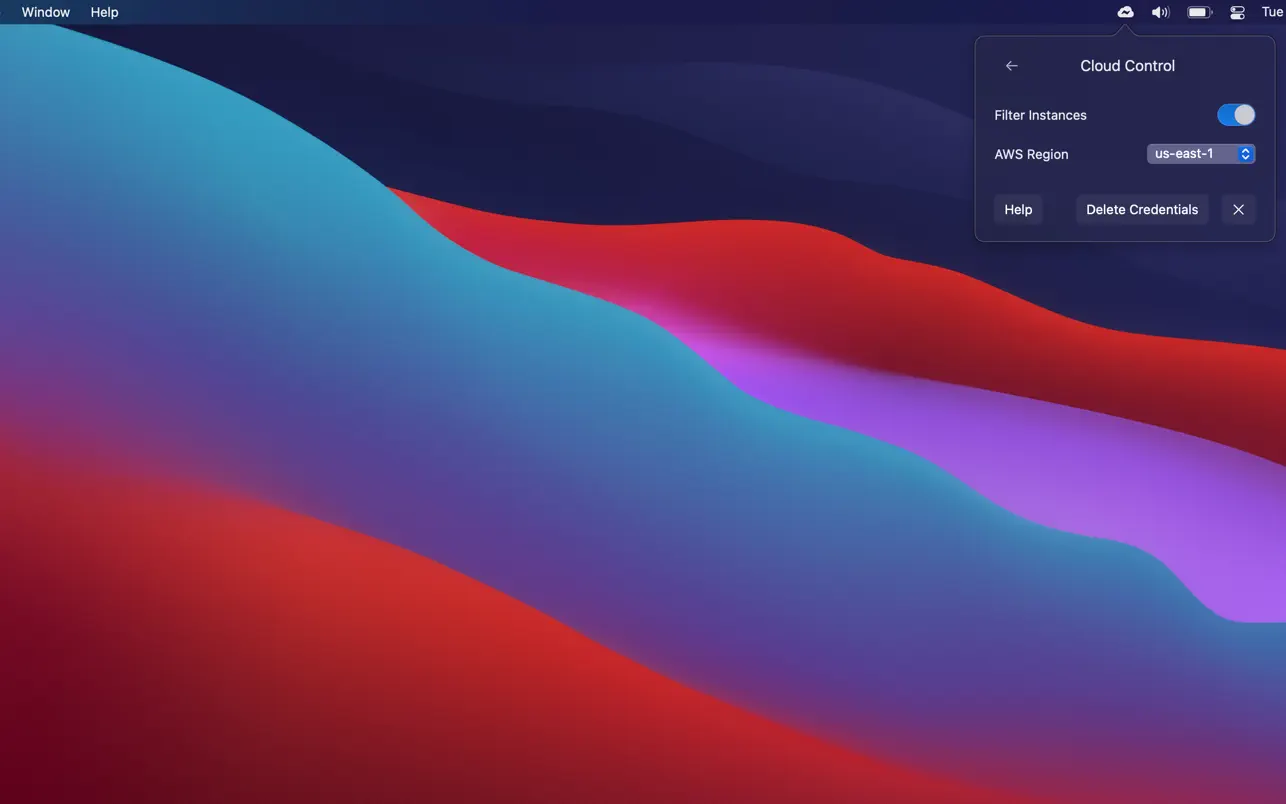Go back using the arrow in Cloud Control

point(1011,66)
